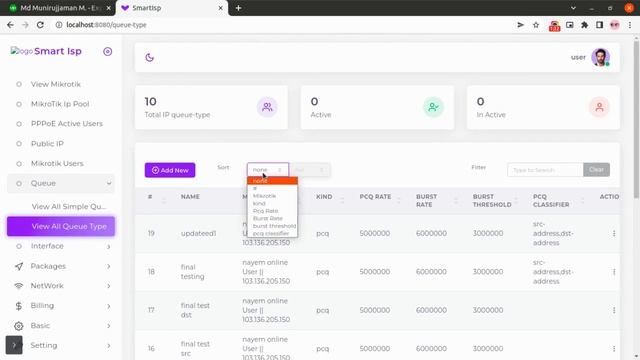The width and height of the screenshot is (640, 360).
Task: Open MikroTik Ip Pool in sidebar
Action: pyautogui.click(x=61, y=104)
